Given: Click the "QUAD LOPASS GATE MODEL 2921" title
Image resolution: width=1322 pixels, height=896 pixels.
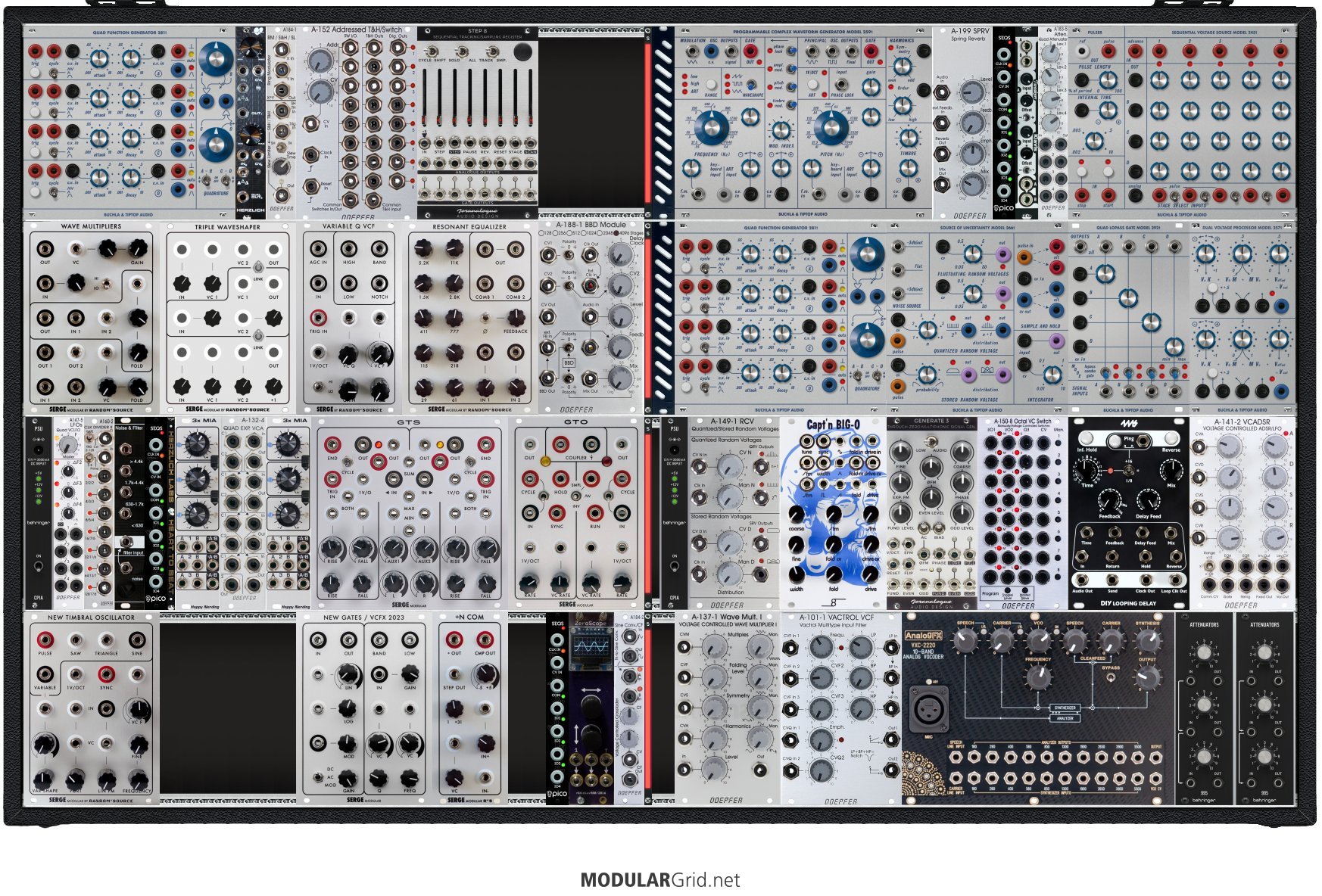Looking at the screenshot, I should [1128, 228].
